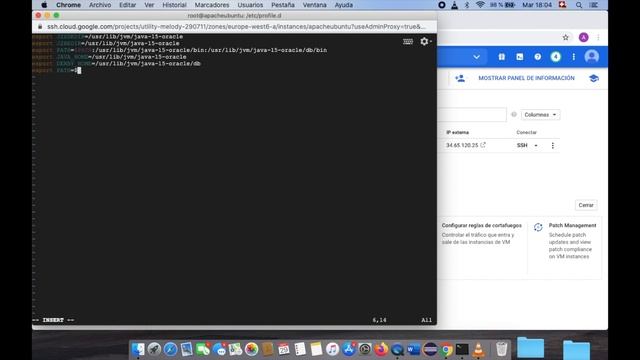
Task: Click the Wi-Fi status icon
Action: 480,5
